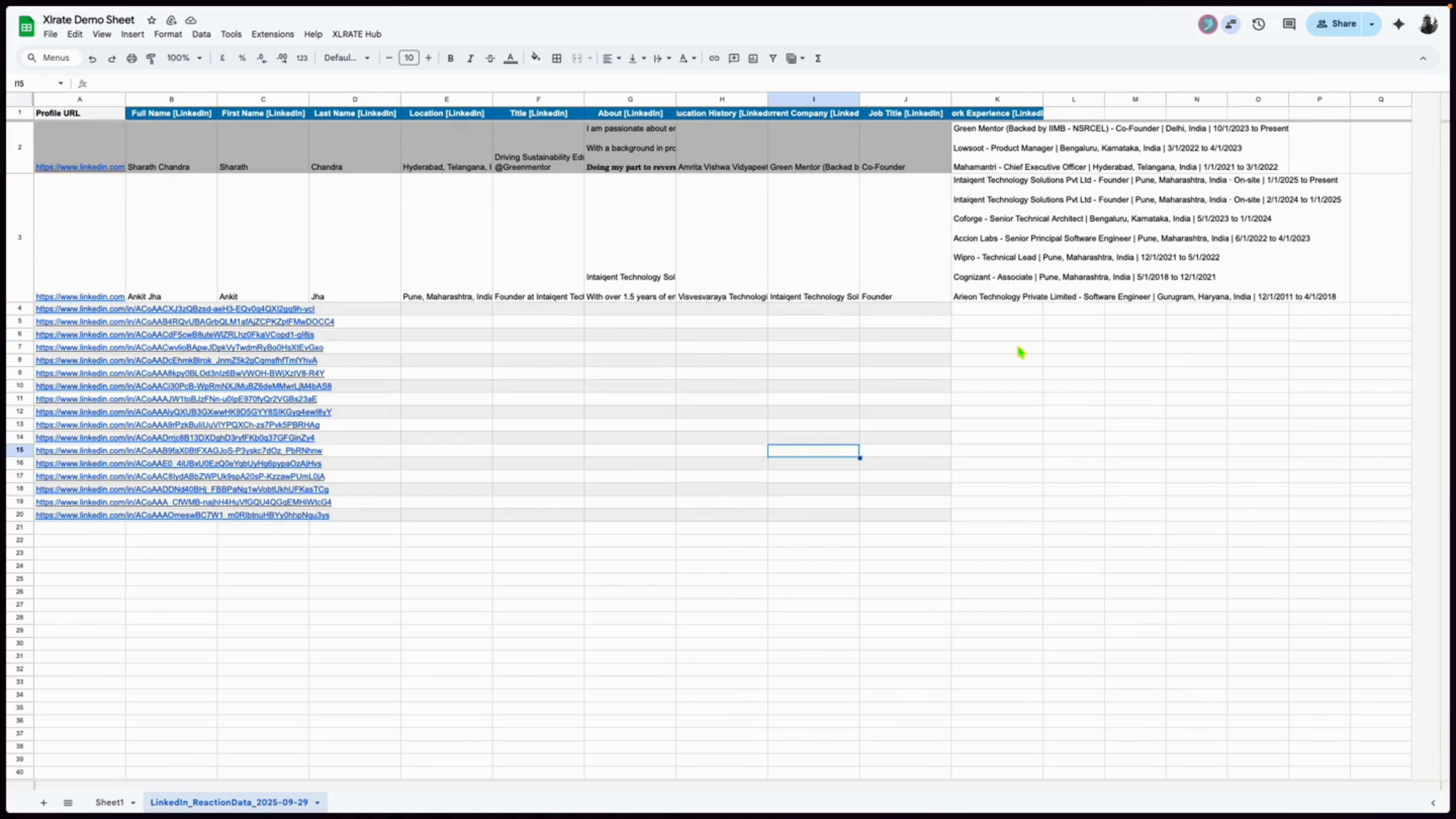Open the fill color picker

coord(535,58)
